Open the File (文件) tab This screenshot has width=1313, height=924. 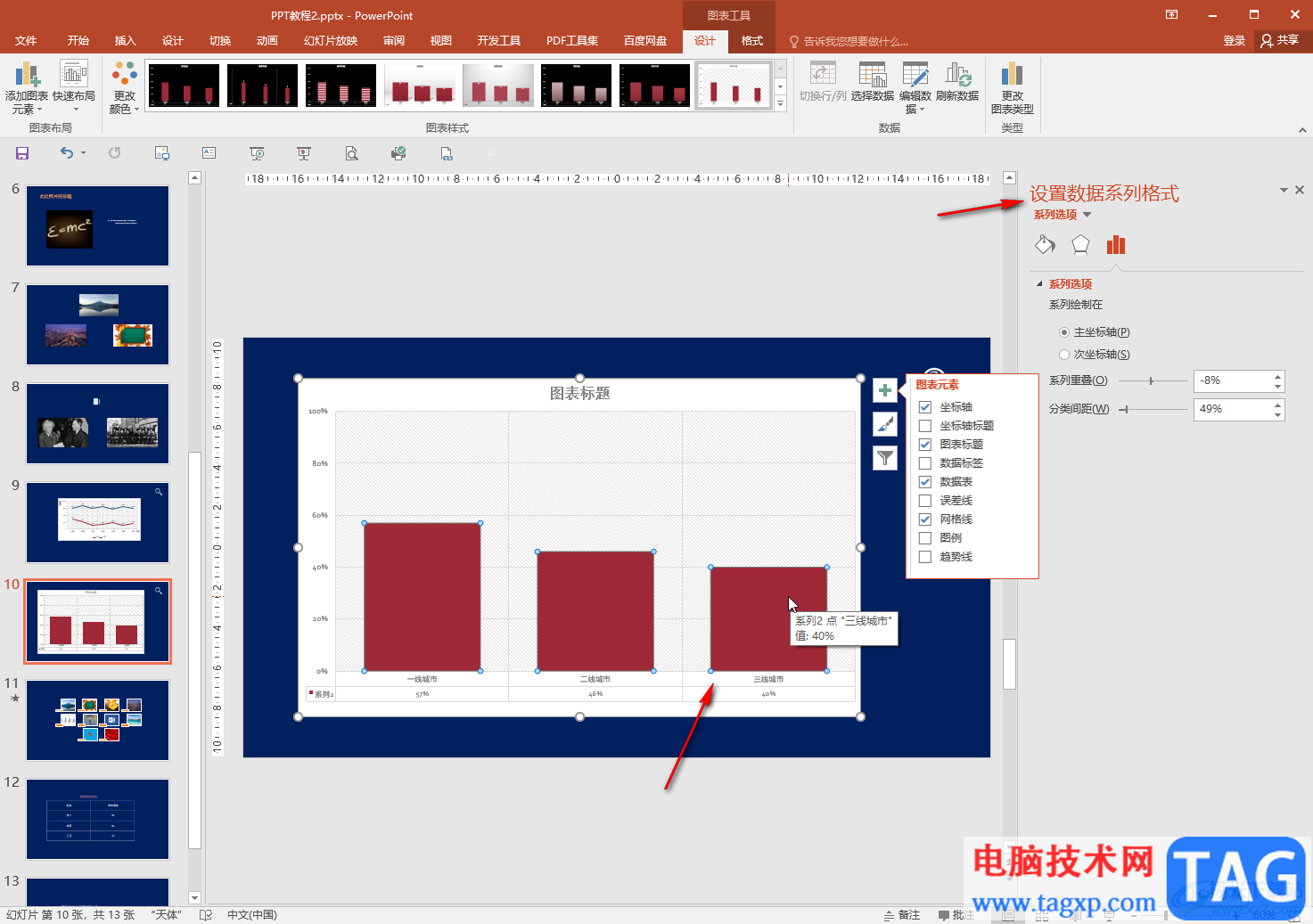pyautogui.click(x=26, y=41)
